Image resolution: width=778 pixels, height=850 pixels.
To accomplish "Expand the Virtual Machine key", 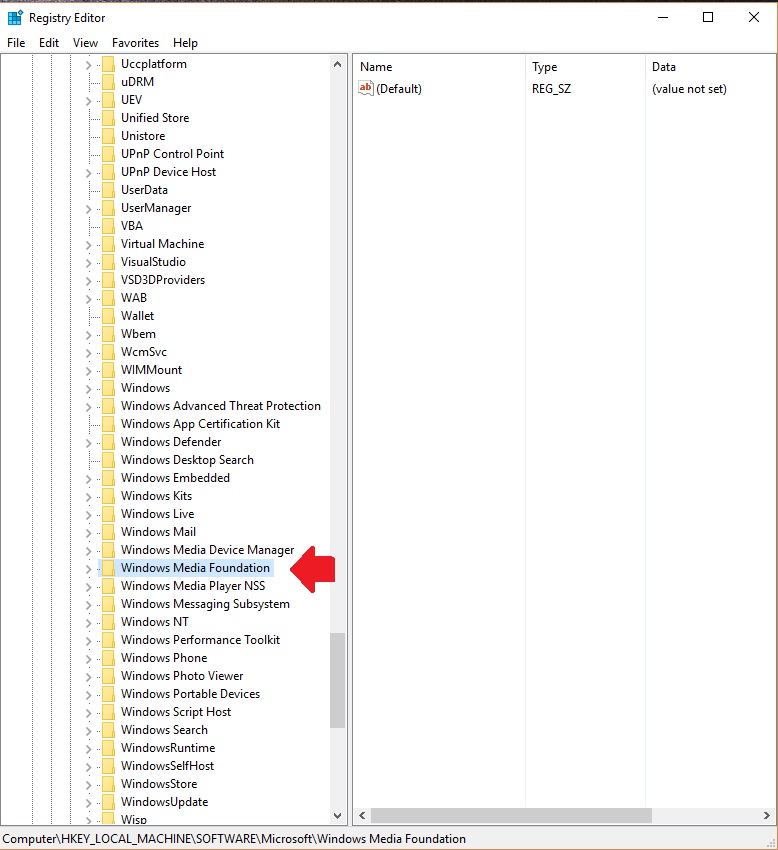I will (88, 245).
